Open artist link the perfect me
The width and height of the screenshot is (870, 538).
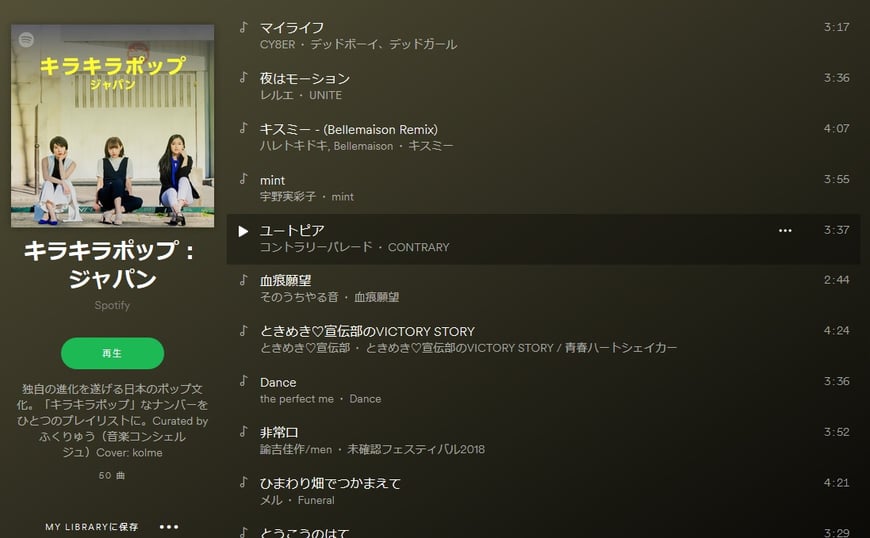coord(297,399)
